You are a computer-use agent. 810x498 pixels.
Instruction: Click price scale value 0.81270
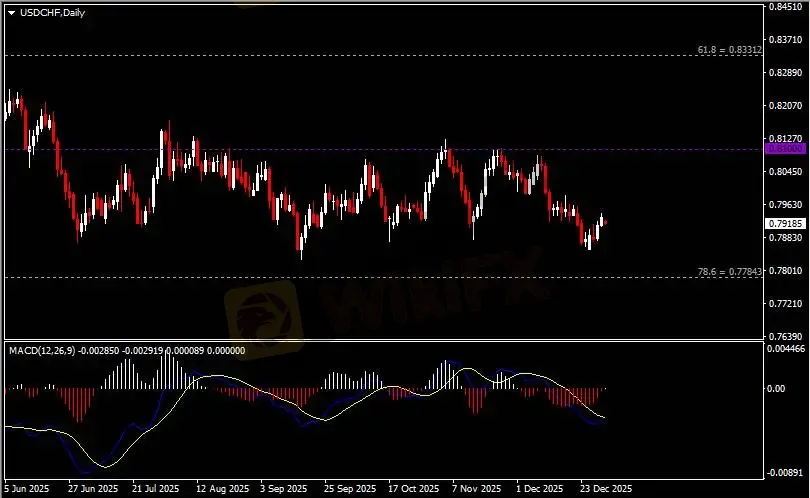(x=785, y=138)
